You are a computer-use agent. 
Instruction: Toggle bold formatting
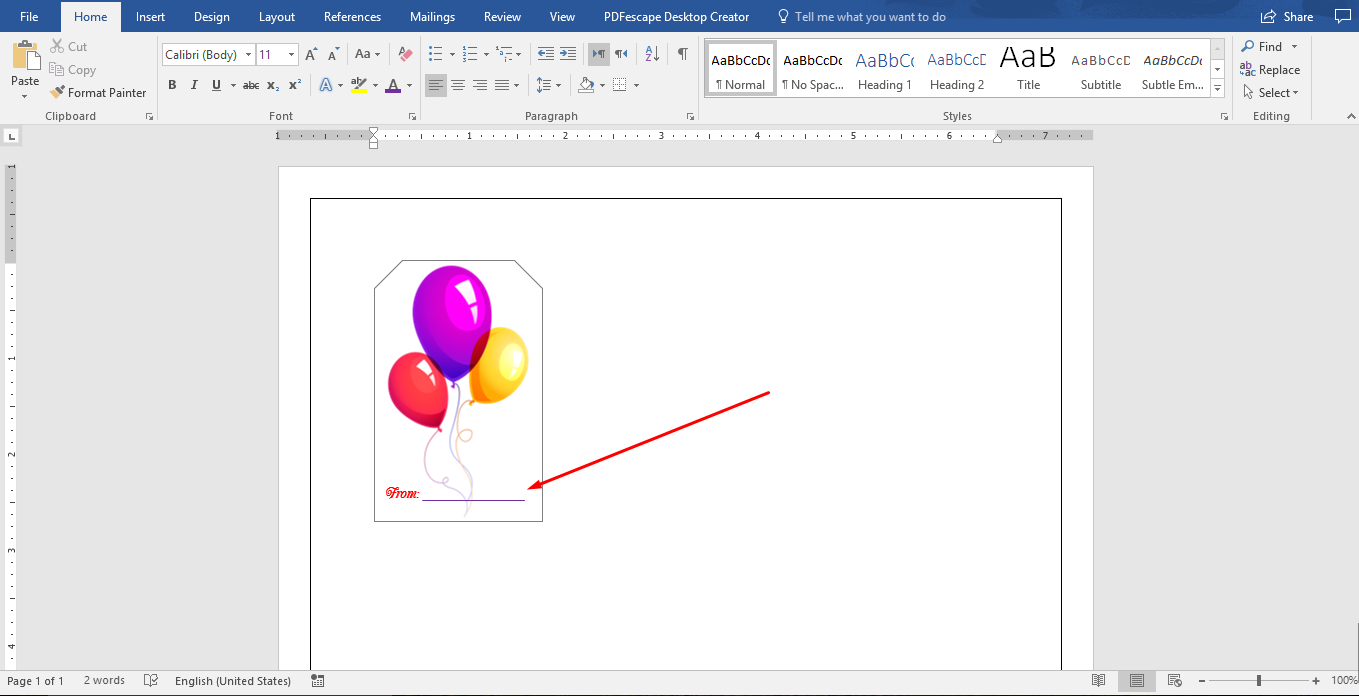pyautogui.click(x=172, y=85)
